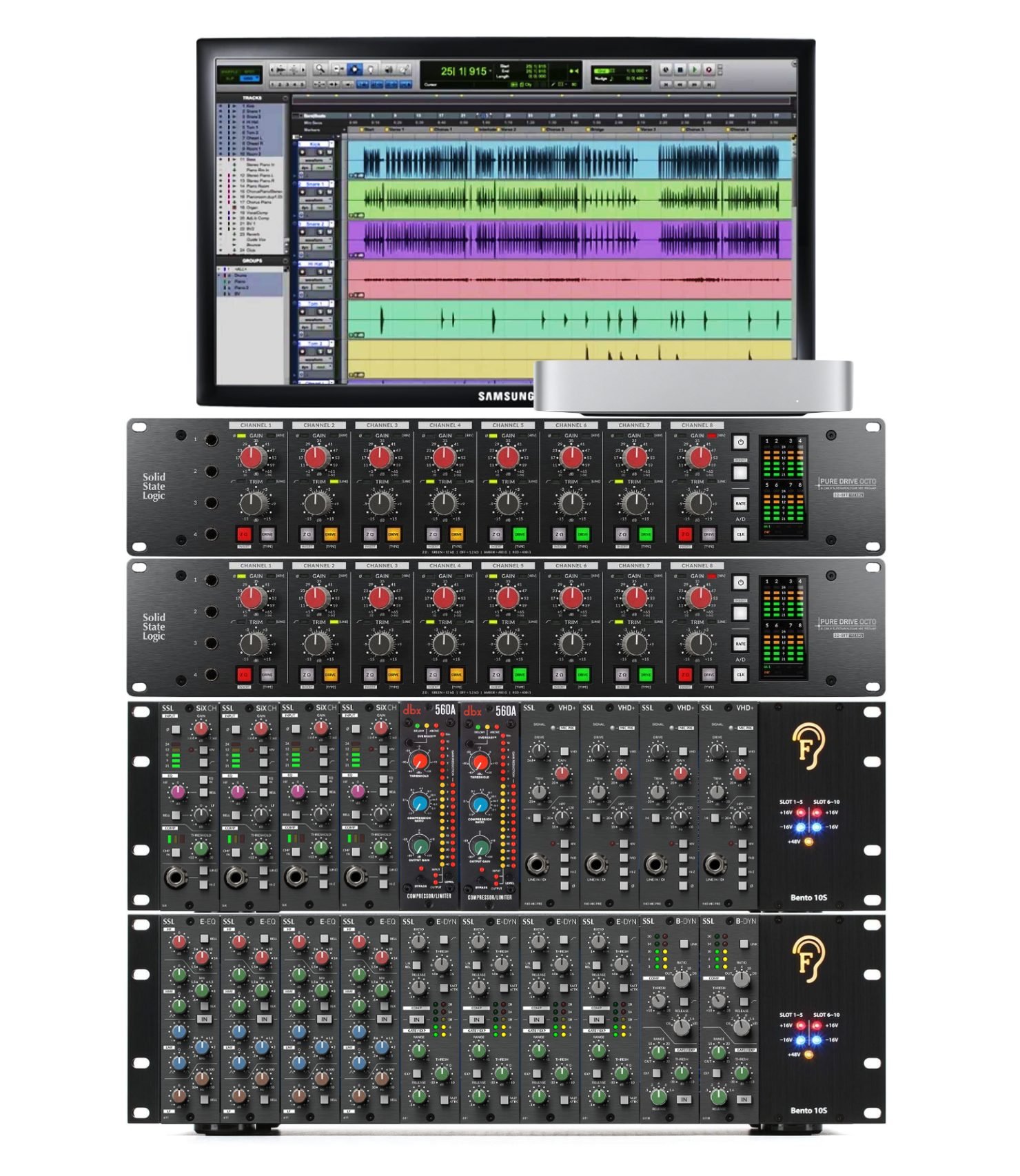Click Channel 8 Z Ω on lower Pure Drive Octo
The width and height of the screenshot is (1020, 1176).
tap(685, 675)
